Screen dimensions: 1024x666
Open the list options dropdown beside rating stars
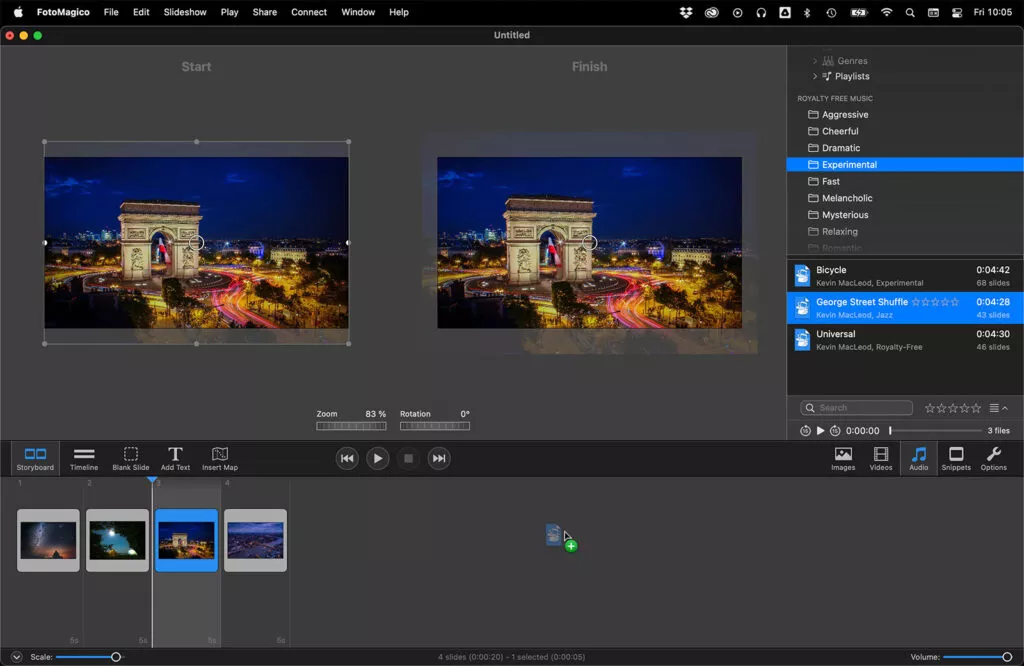pos(999,408)
